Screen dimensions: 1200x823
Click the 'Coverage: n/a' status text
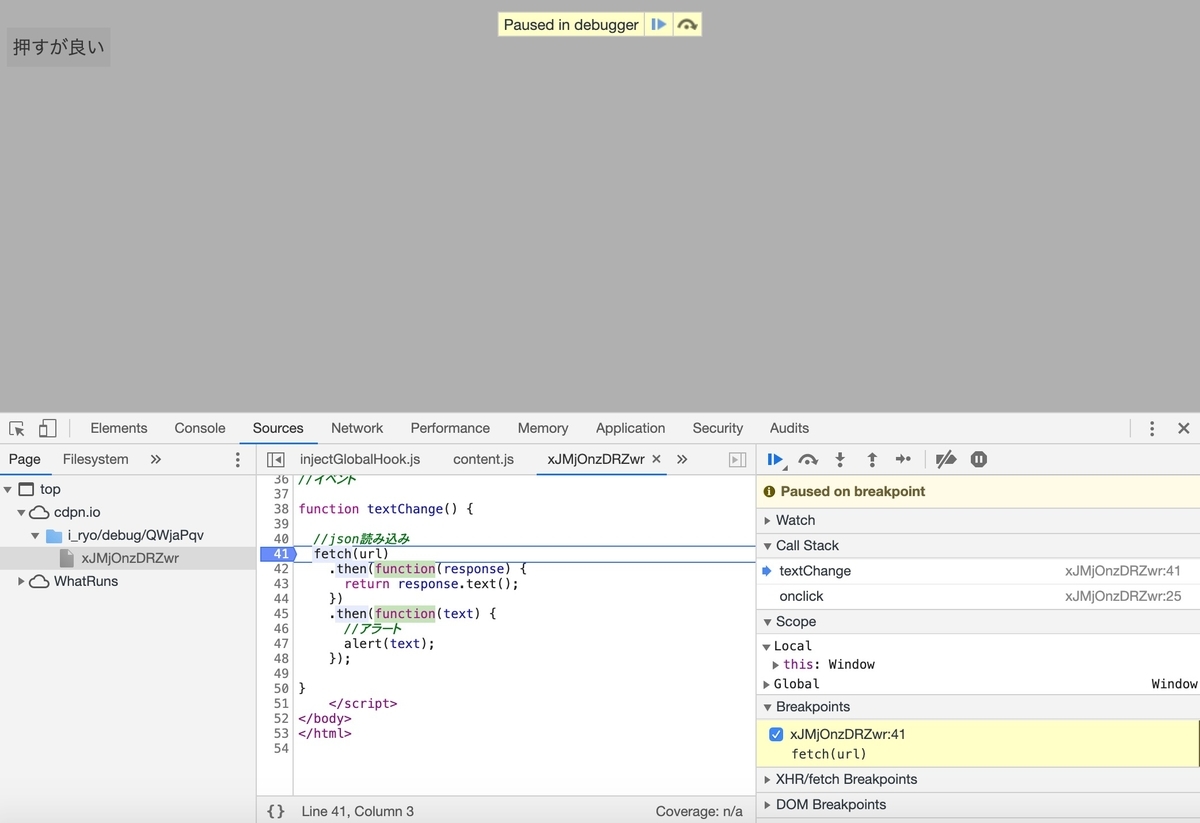click(x=699, y=811)
